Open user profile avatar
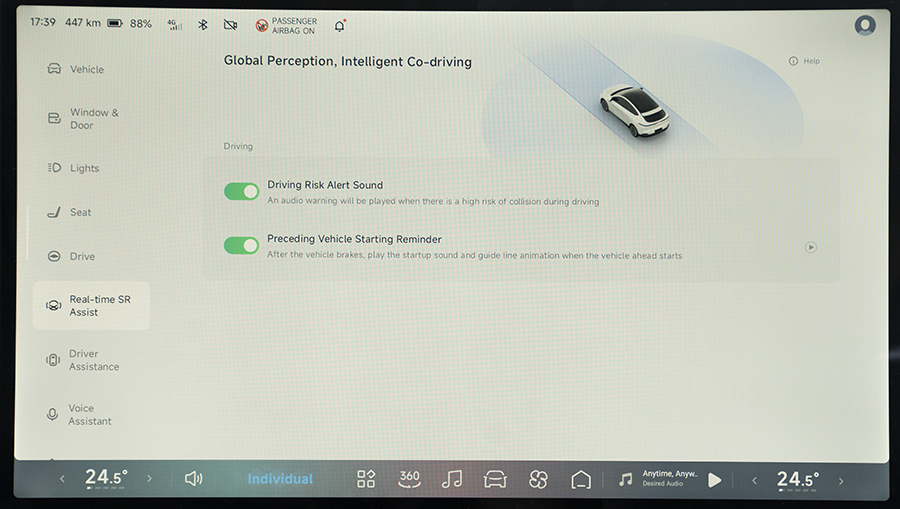Image resolution: width=900 pixels, height=509 pixels. pos(865,25)
